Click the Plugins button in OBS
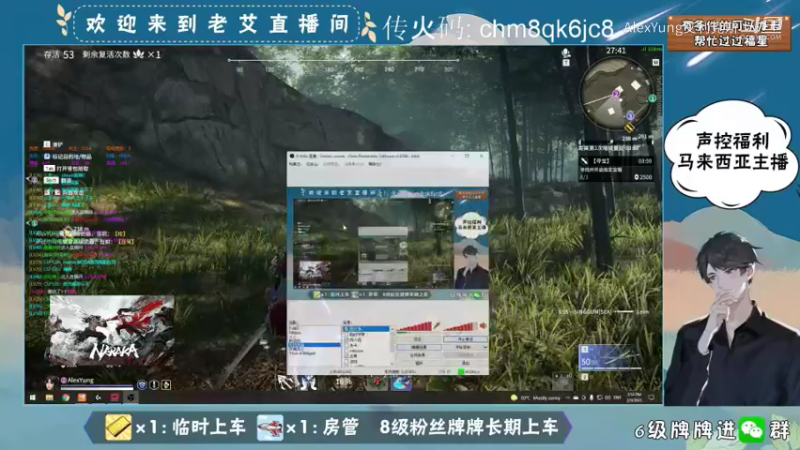Image resolution: width=800 pixels, height=450 pixels. point(418,363)
